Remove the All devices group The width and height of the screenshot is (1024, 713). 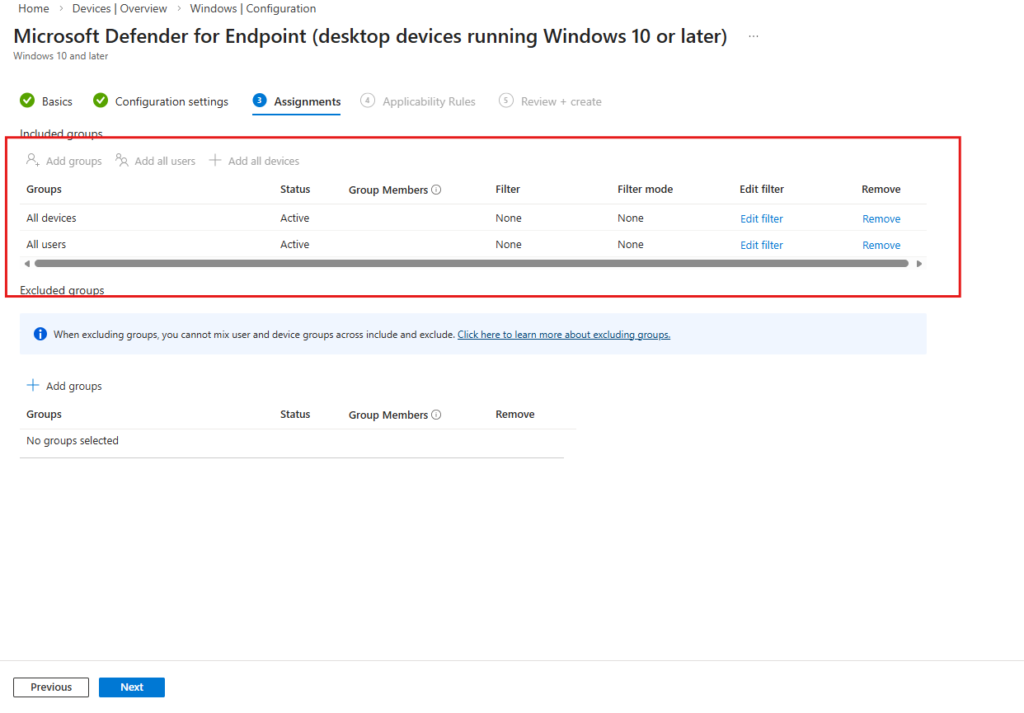881,219
